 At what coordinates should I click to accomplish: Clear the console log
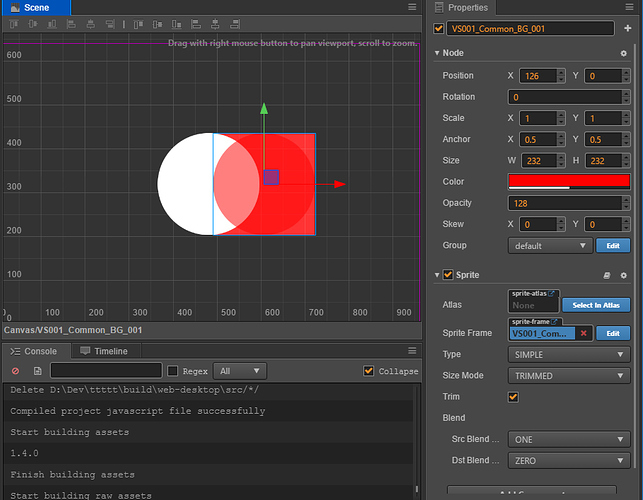(x=15, y=371)
